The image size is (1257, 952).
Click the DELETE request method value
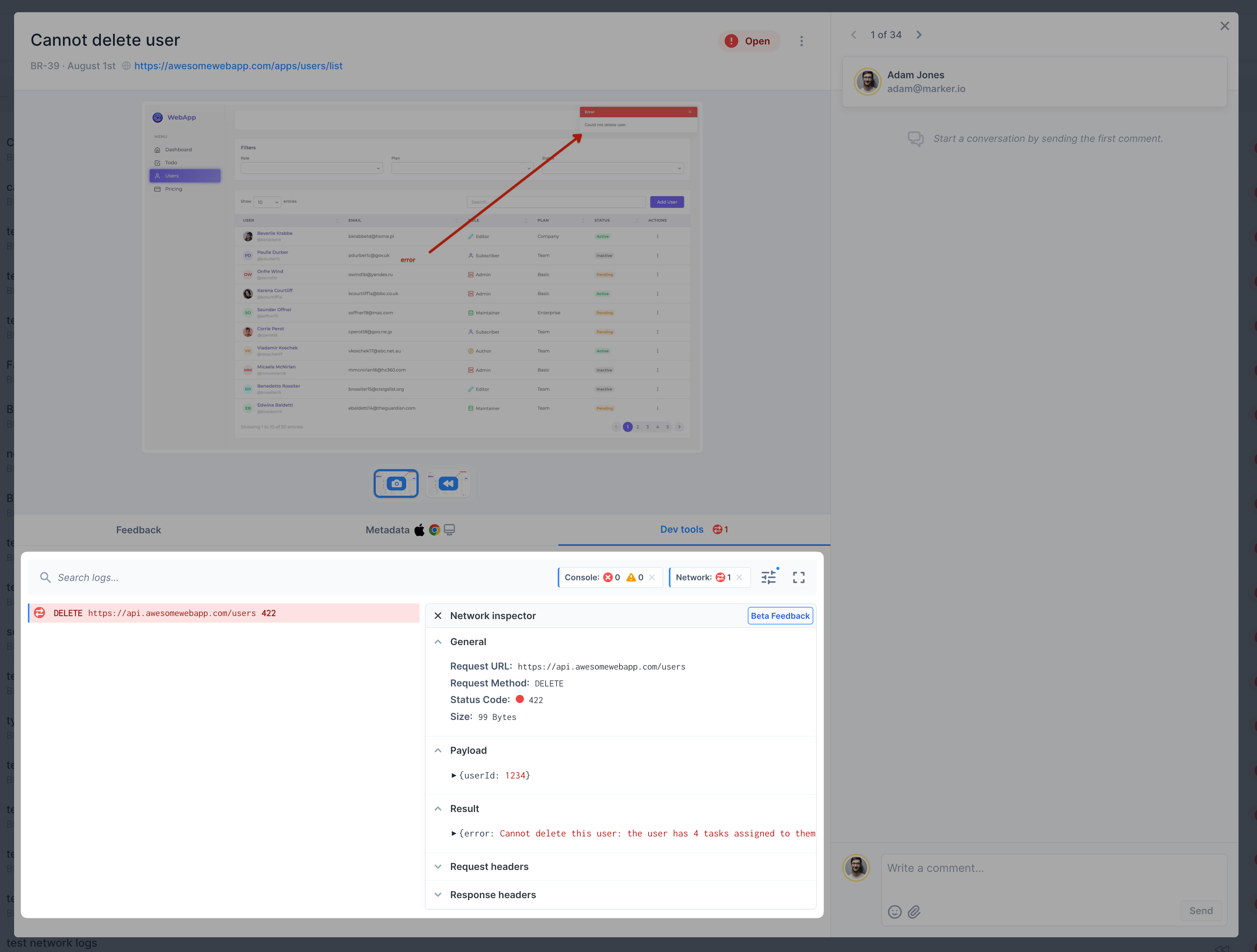(549, 684)
